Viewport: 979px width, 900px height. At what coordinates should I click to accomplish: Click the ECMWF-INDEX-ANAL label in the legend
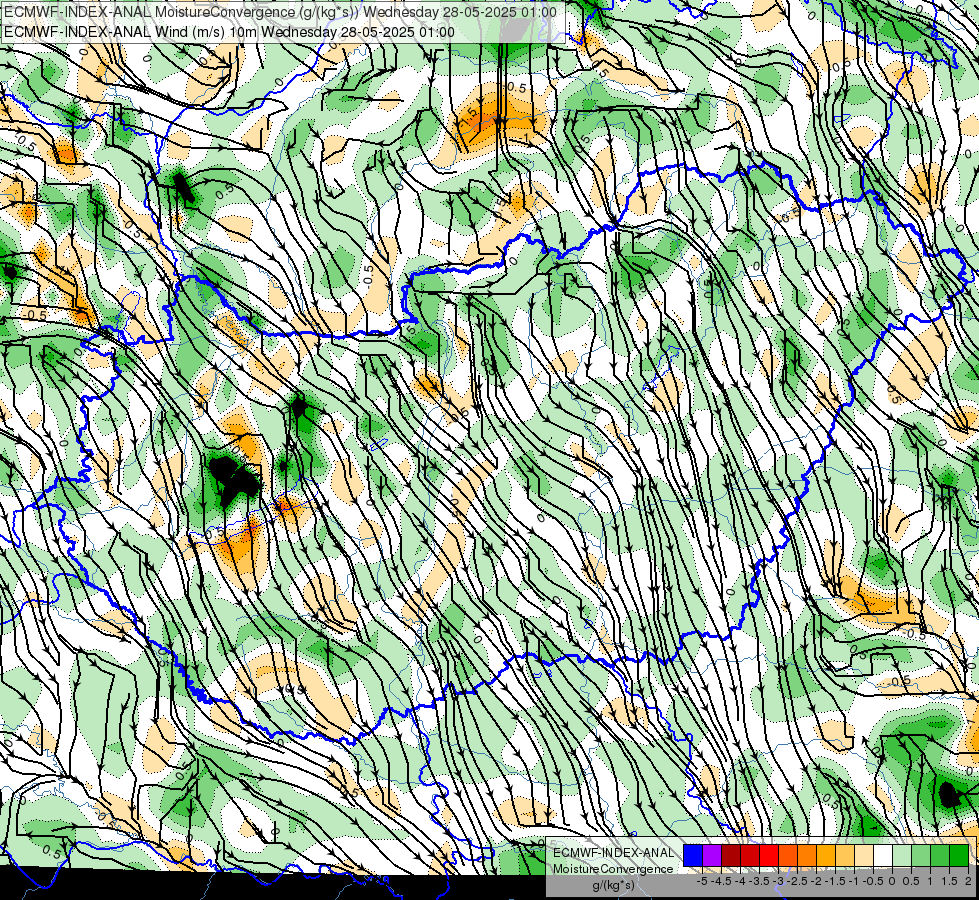point(613,853)
